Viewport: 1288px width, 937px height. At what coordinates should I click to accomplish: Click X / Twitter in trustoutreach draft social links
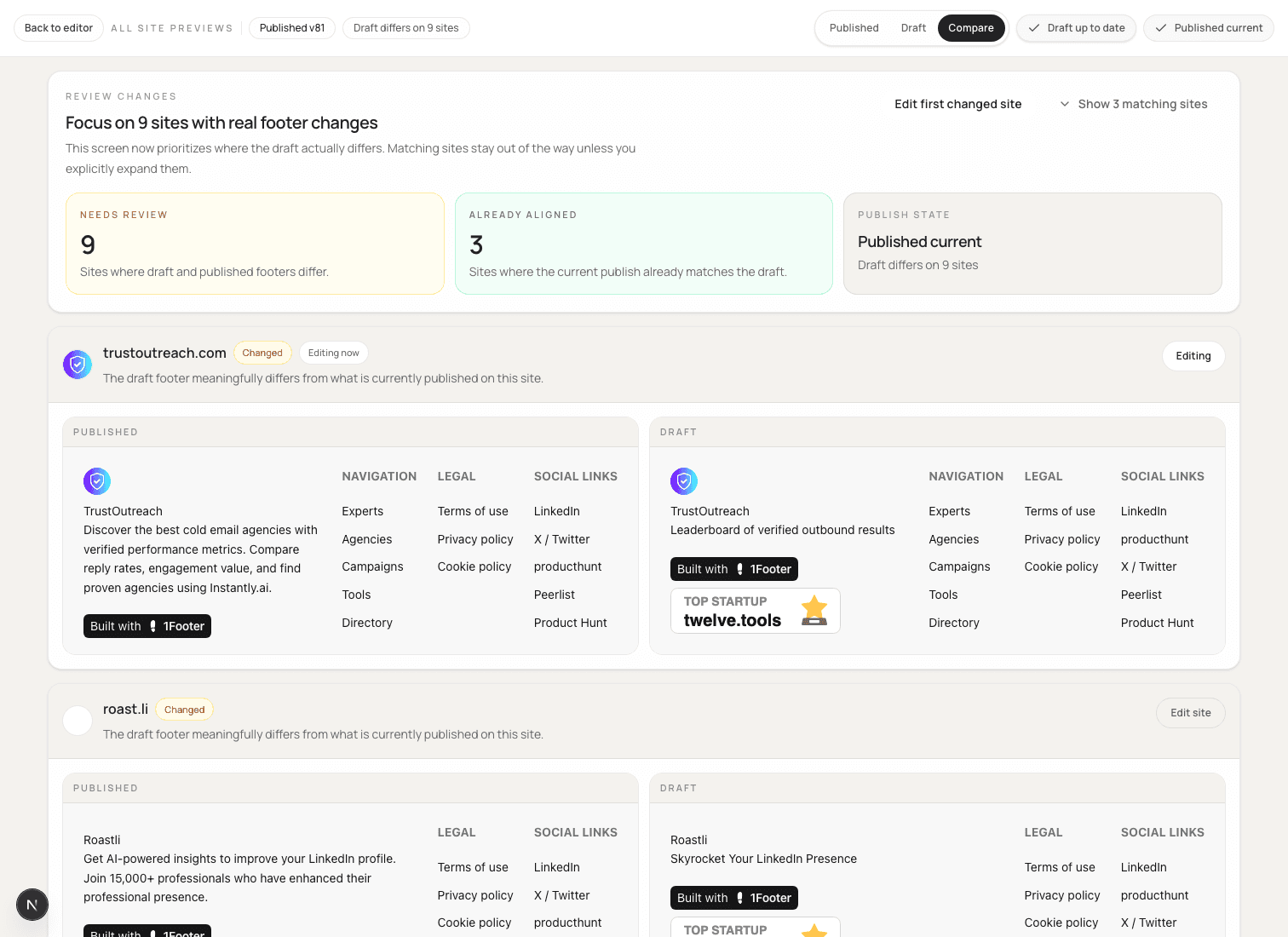click(x=1149, y=566)
